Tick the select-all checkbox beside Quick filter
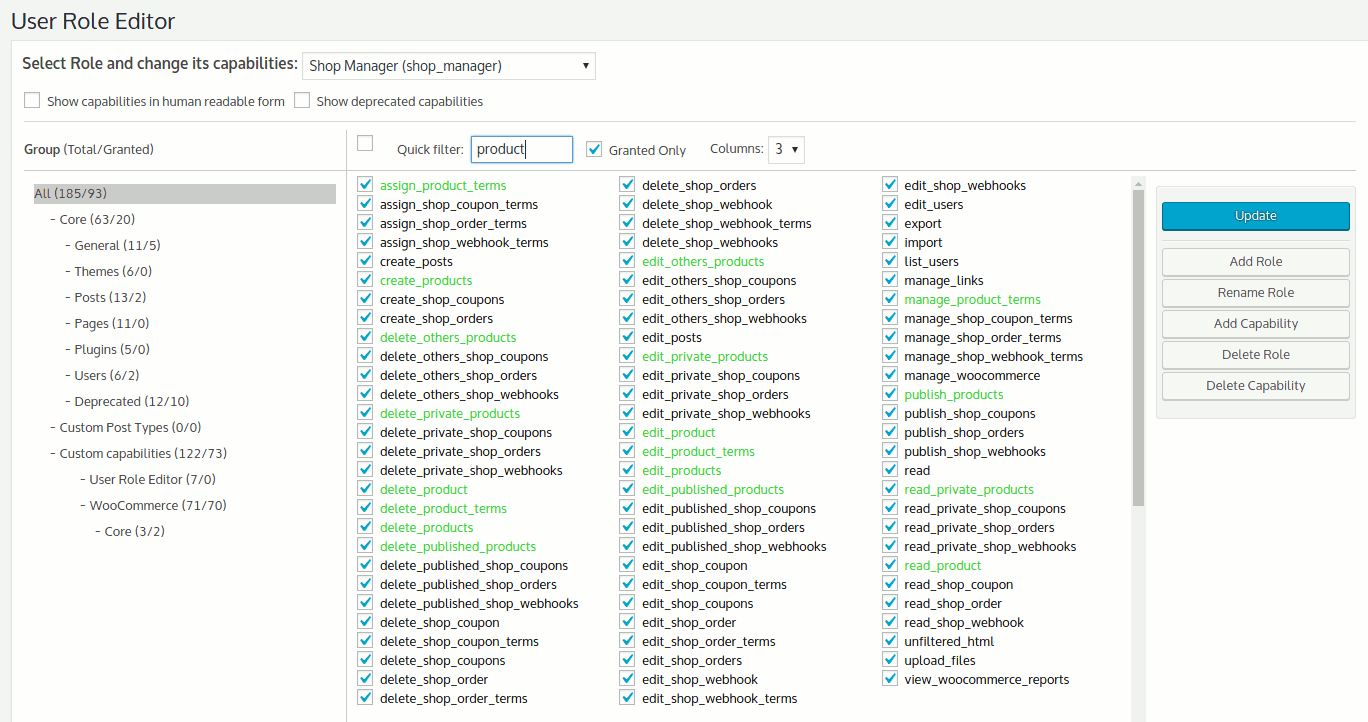This screenshot has width=1368, height=722. (x=365, y=143)
